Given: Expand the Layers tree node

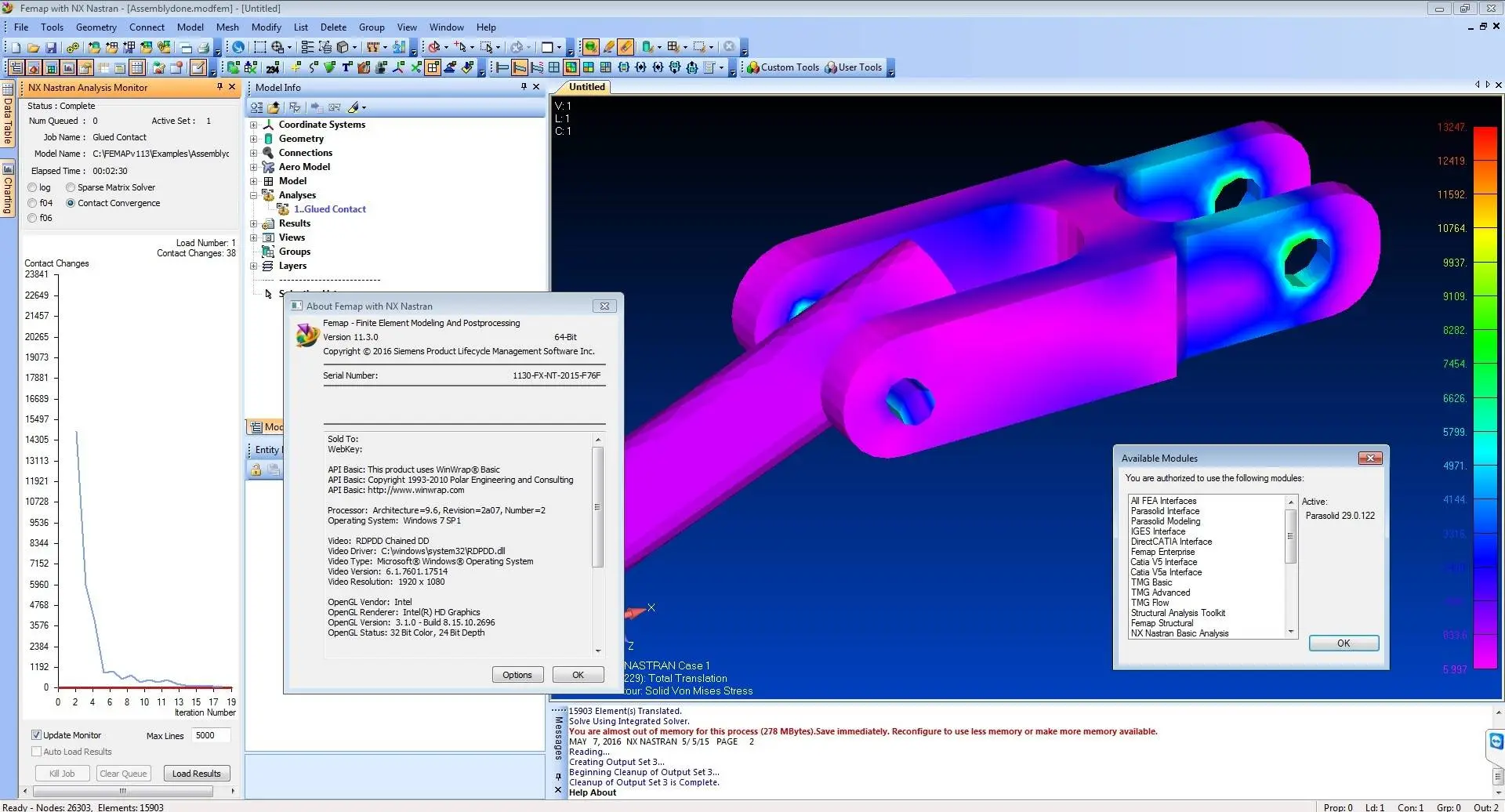Looking at the screenshot, I should point(253,266).
